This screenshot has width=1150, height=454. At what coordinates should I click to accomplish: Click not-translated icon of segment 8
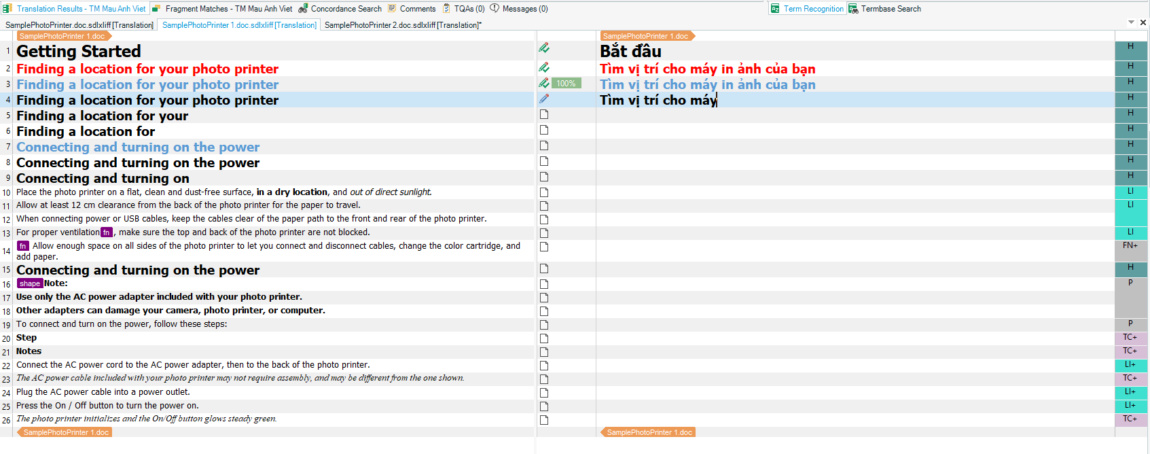click(x=544, y=161)
